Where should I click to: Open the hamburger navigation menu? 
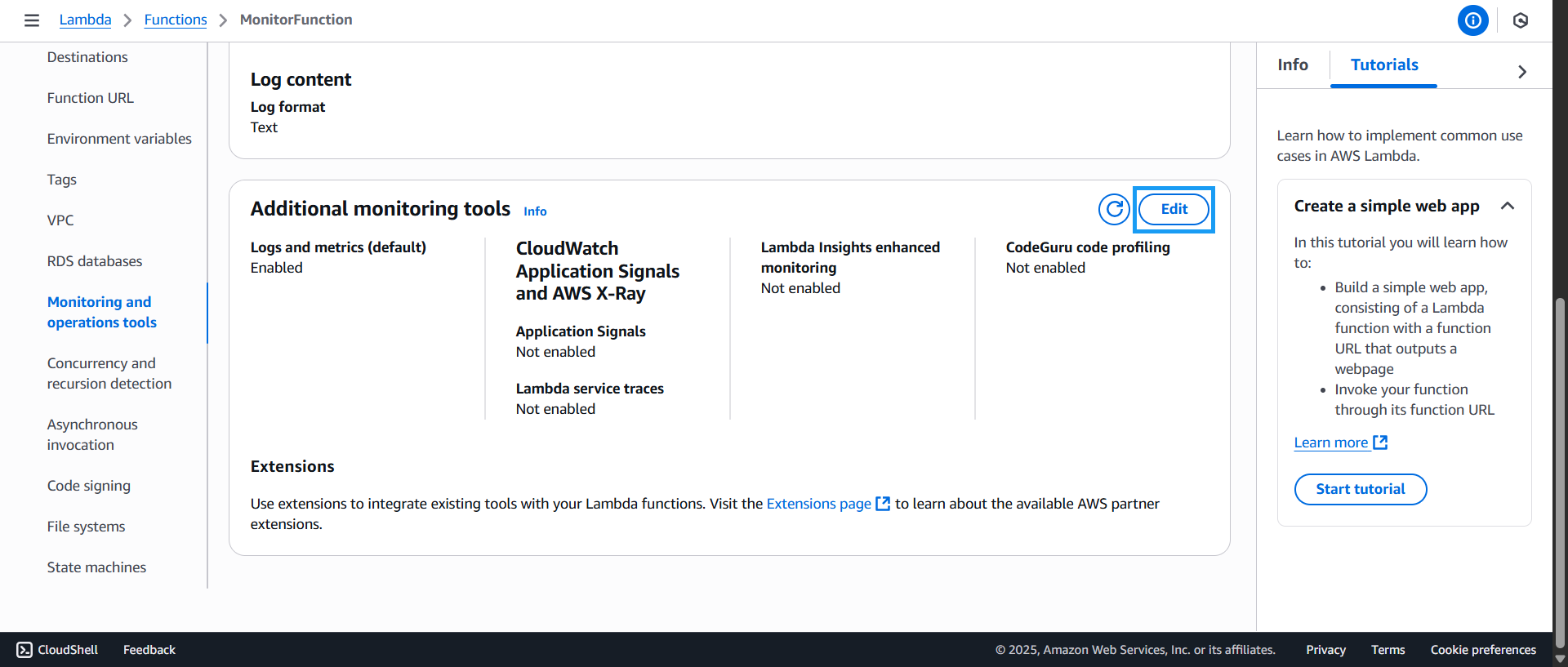[x=32, y=20]
